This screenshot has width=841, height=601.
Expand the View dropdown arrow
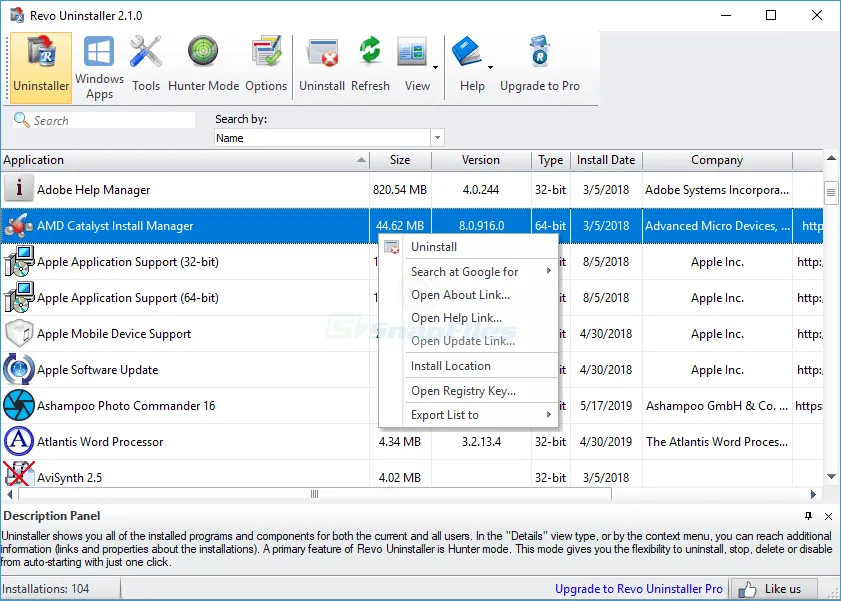[435, 68]
